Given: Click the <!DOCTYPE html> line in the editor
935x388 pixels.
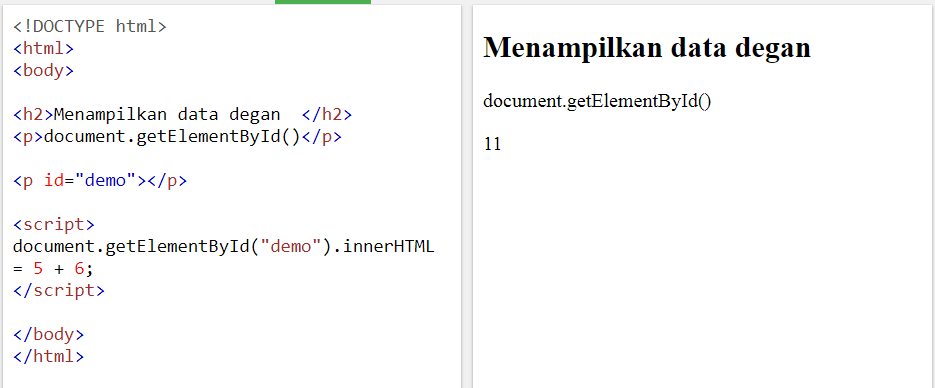Looking at the screenshot, I should click(x=89, y=27).
